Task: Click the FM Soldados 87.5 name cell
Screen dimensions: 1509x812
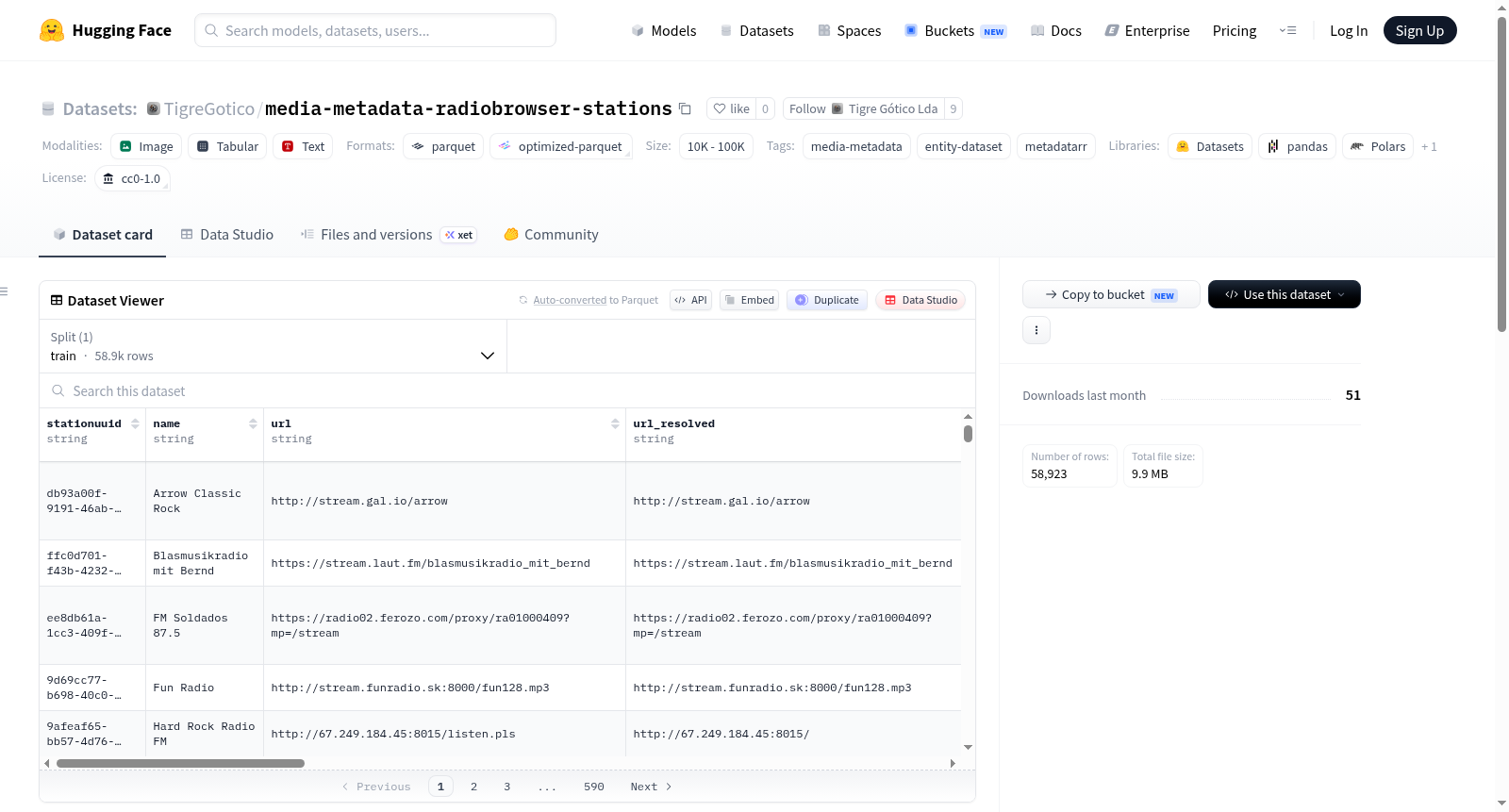Action: coord(205,625)
